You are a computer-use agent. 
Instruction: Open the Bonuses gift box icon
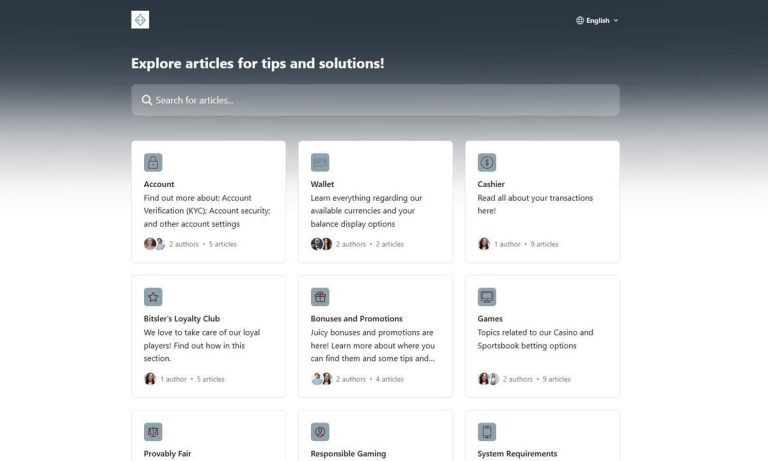pyautogui.click(x=320, y=297)
